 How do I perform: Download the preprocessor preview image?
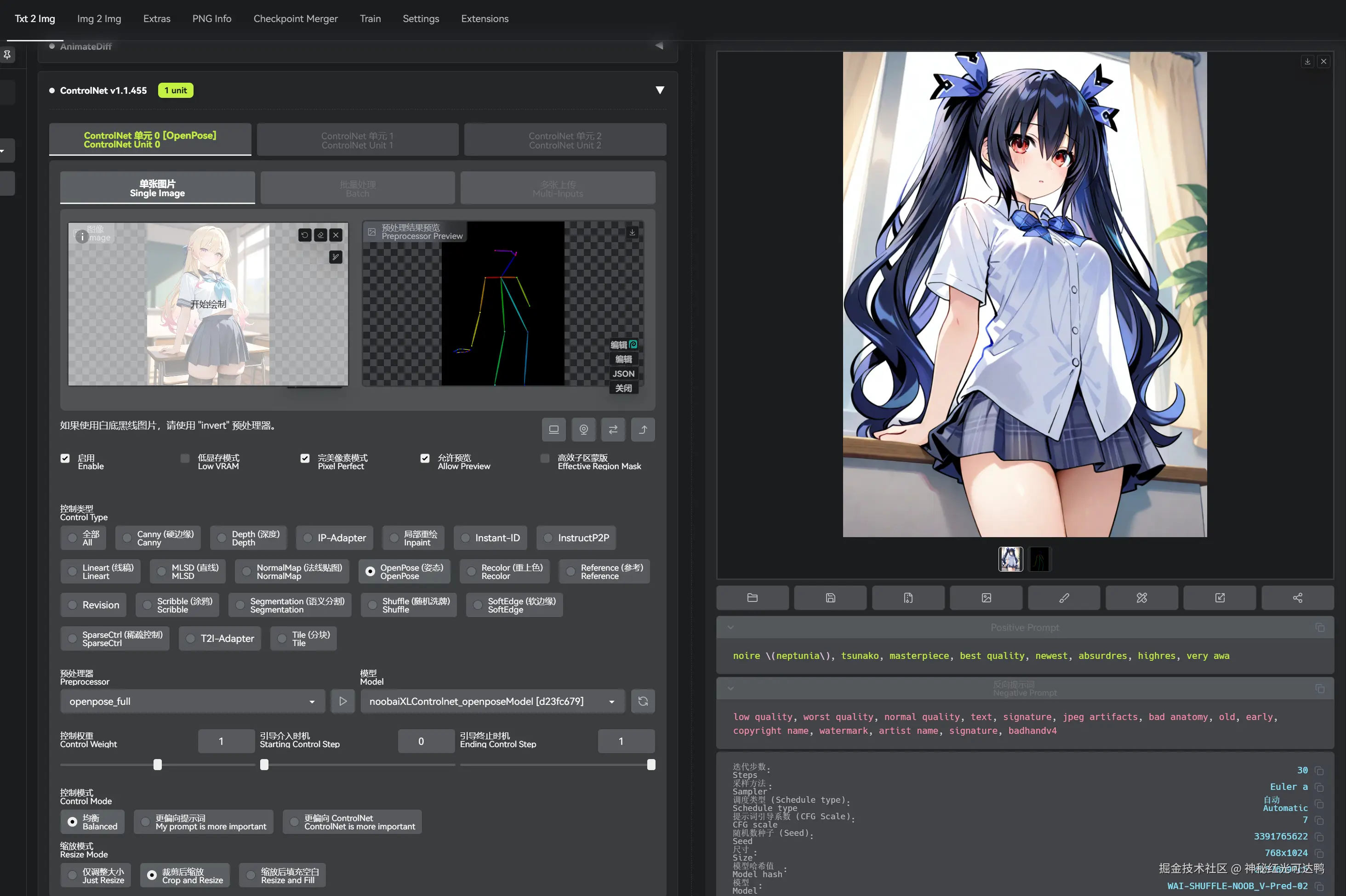click(632, 233)
